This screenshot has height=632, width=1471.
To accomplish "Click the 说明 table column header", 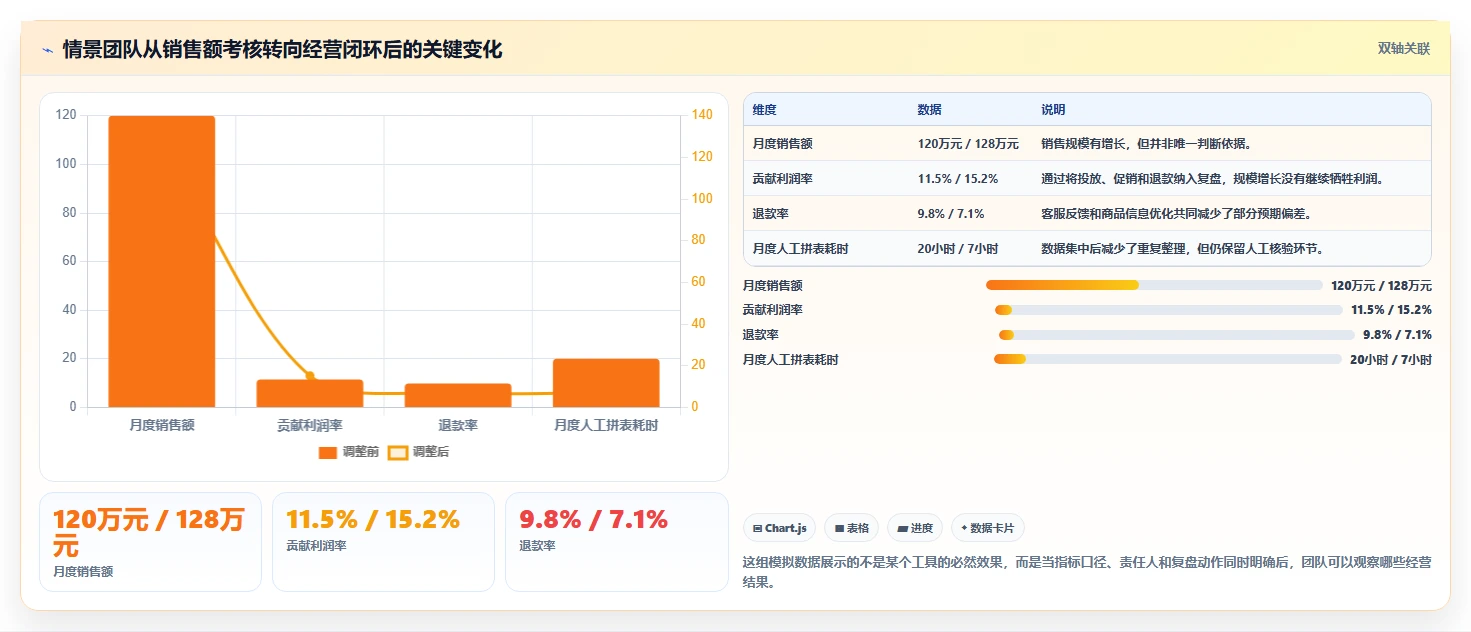I will (1054, 110).
